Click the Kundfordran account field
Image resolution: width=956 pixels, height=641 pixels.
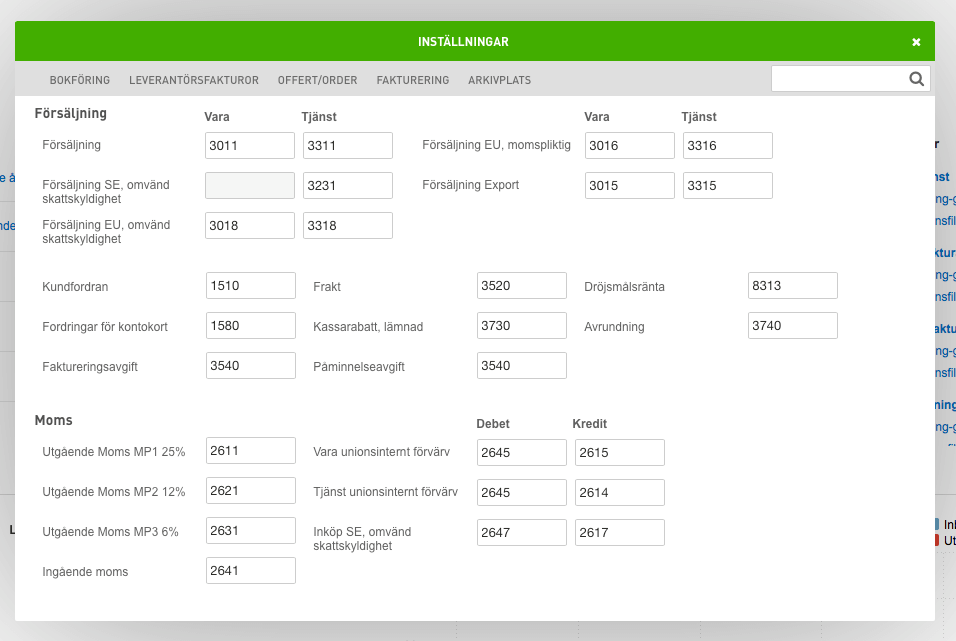tap(250, 286)
